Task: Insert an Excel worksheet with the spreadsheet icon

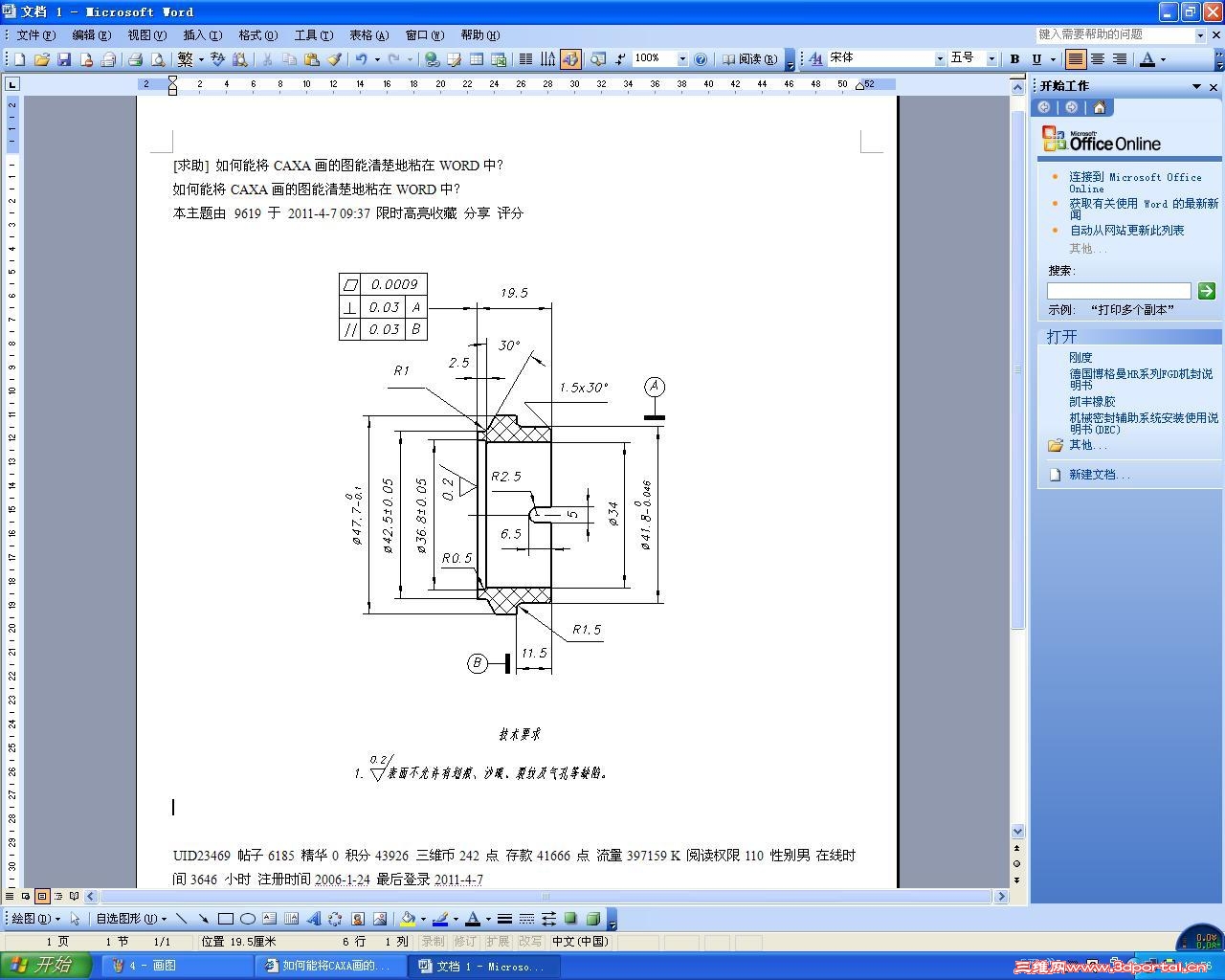Action: click(498, 59)
